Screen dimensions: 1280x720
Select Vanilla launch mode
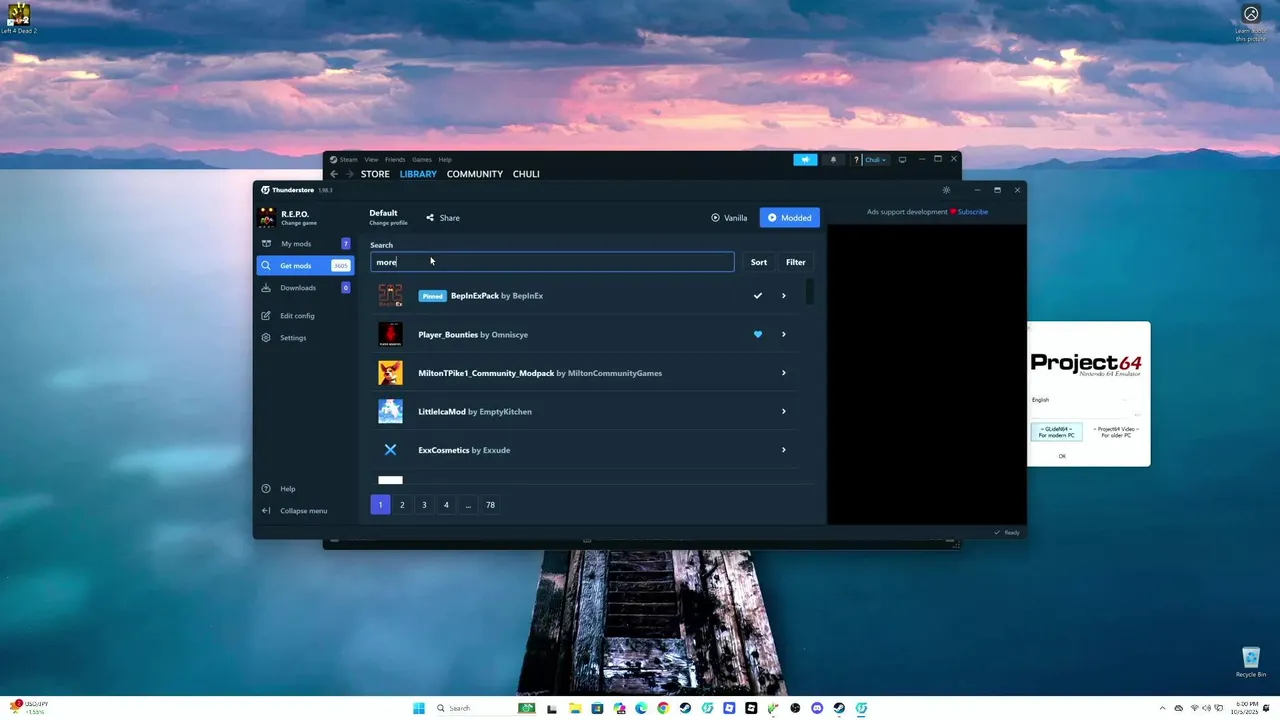pos(729,218)
